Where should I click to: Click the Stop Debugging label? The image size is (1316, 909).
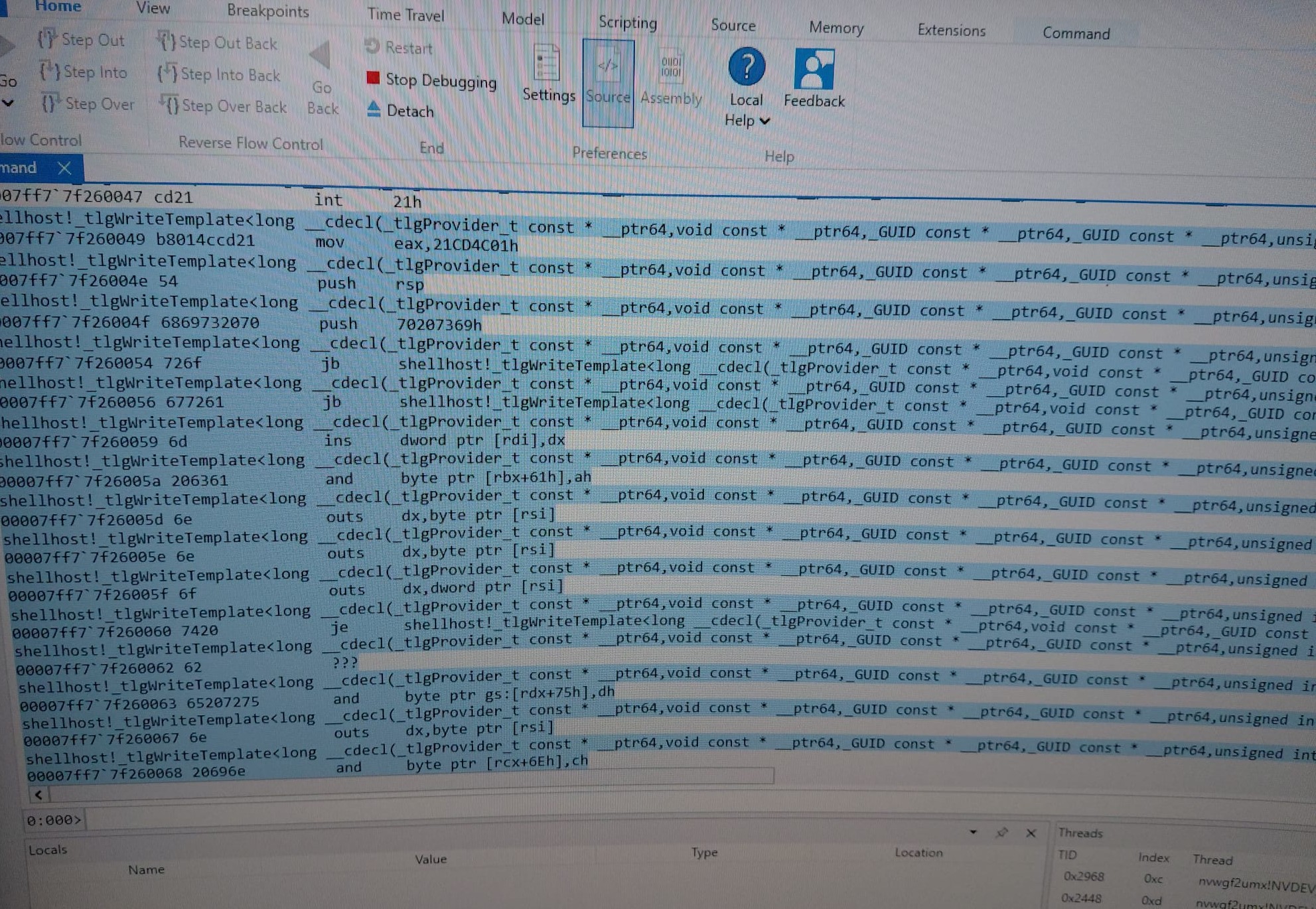pyautogui.click(x=441, y=81)
